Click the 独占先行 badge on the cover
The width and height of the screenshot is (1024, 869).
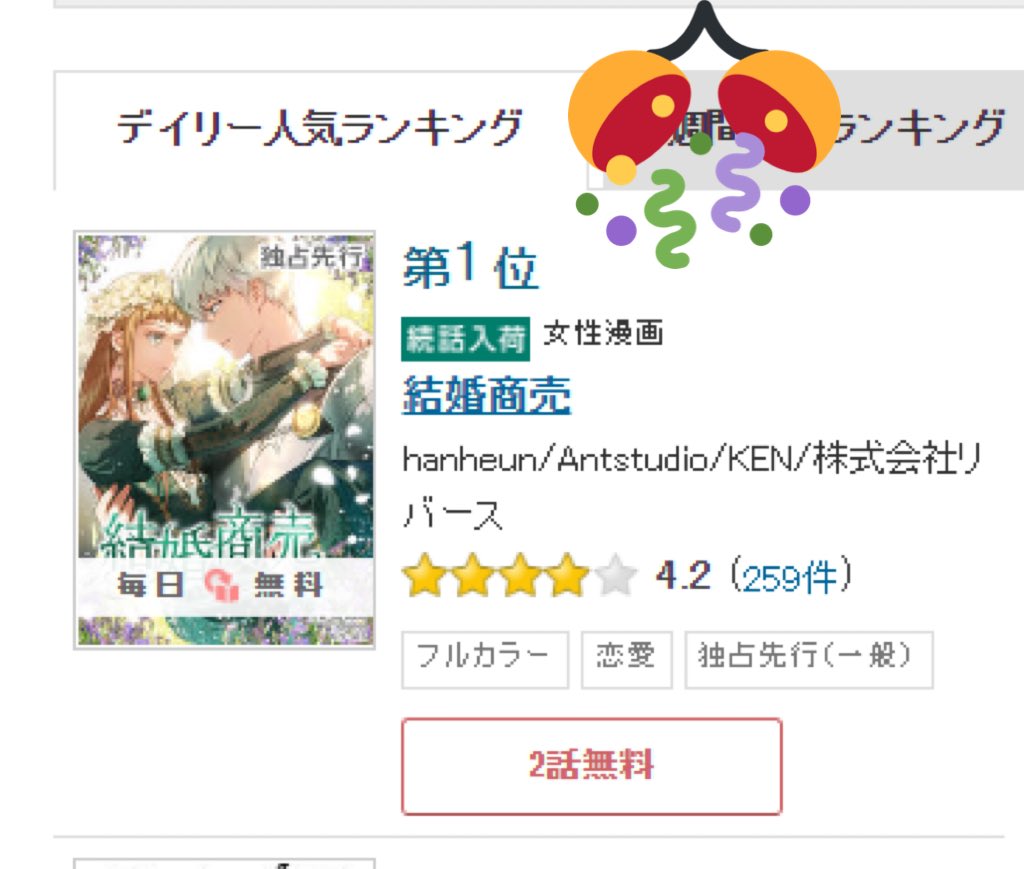312,257
